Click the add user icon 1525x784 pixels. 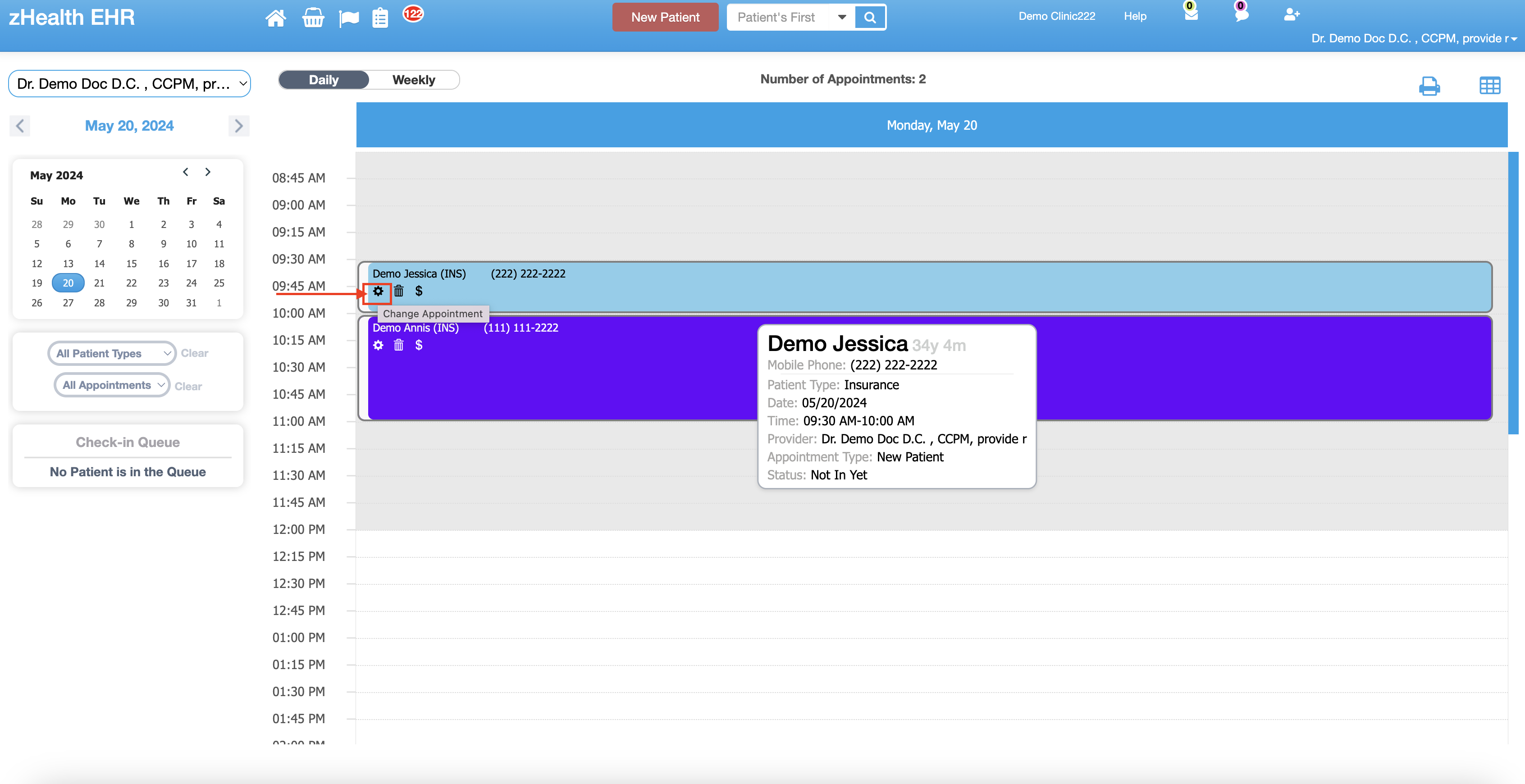[x=1291, y=15]
